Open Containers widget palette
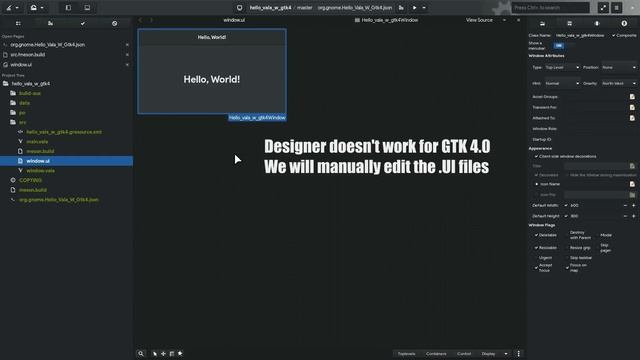 click(x=436, y=353)
